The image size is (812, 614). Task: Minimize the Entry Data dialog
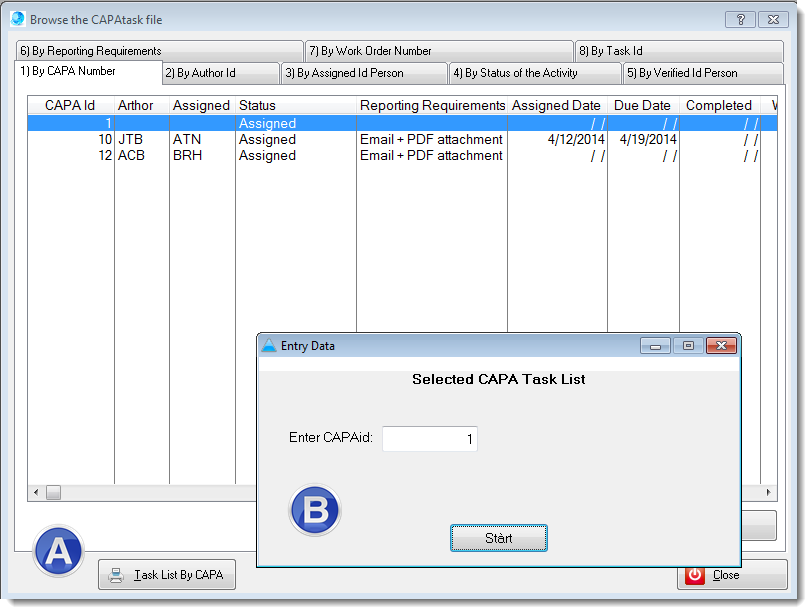(655, 346)
